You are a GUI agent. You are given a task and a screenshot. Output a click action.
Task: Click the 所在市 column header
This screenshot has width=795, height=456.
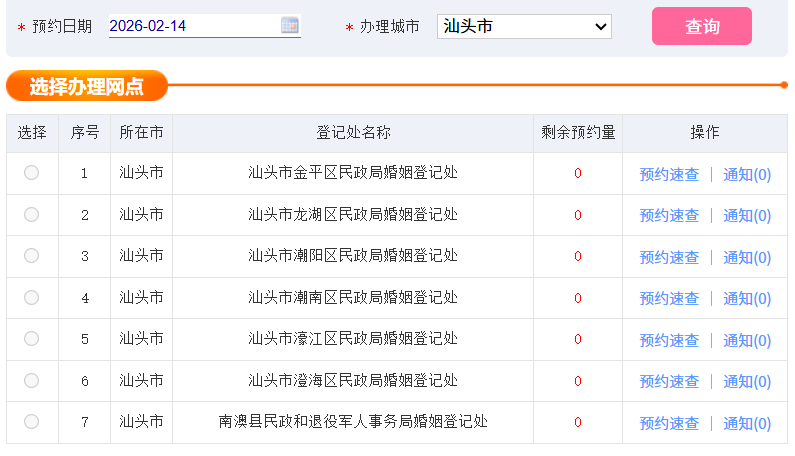pyautogui.click(x=141, y=133)
